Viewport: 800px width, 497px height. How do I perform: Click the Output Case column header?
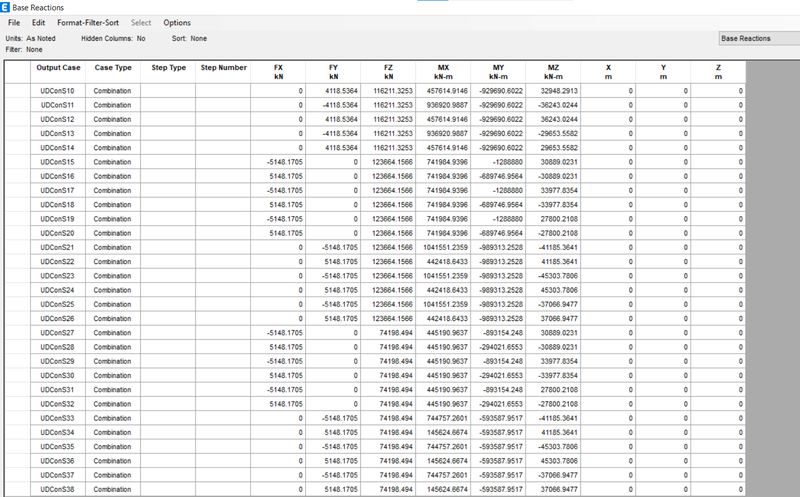coord(58,72)
